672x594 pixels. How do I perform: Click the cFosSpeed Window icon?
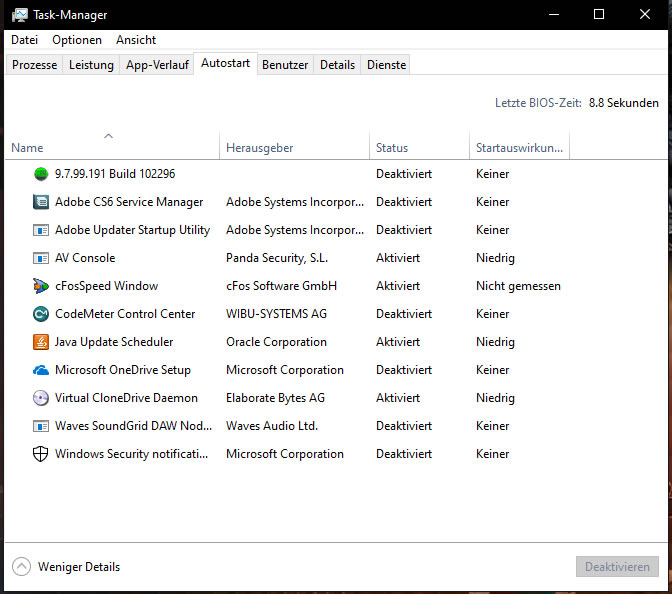click(41, 286)
